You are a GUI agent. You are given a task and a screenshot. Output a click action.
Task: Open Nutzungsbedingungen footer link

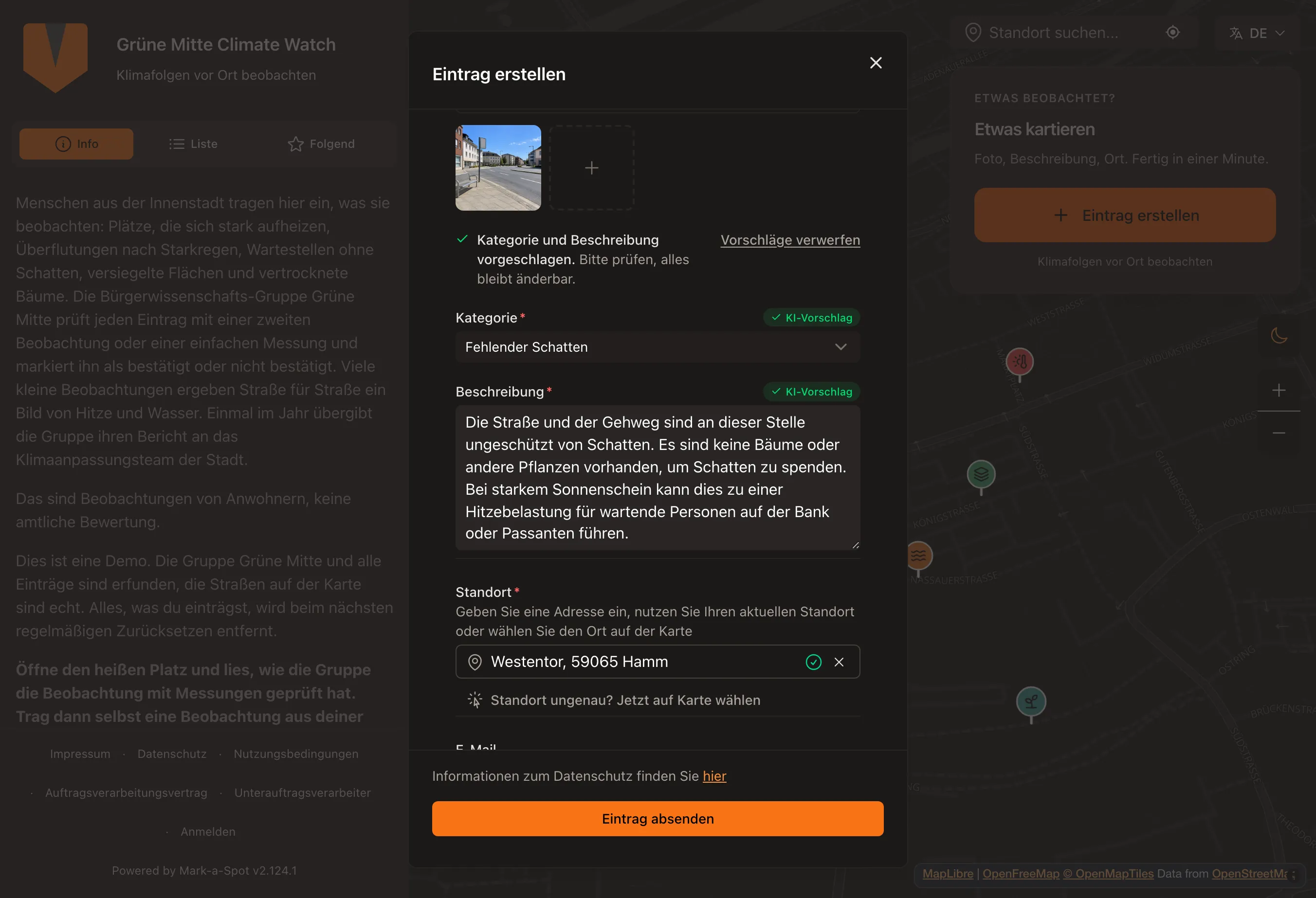pos(296,754)
